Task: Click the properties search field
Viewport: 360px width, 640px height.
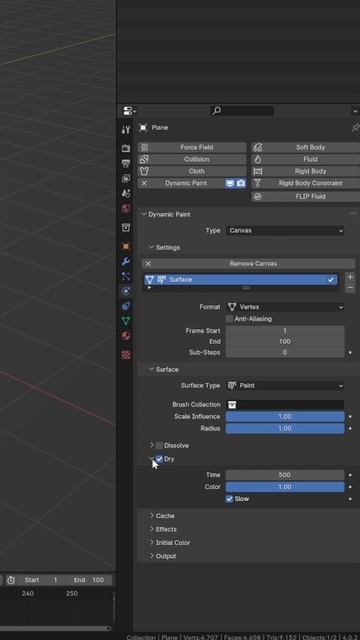Action: click(242, 111)
